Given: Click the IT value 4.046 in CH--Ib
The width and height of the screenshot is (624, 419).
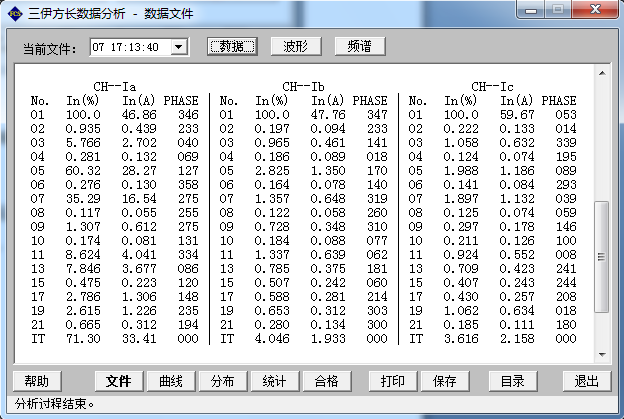Looking at the screenshot, I should (x=272, y=339).
